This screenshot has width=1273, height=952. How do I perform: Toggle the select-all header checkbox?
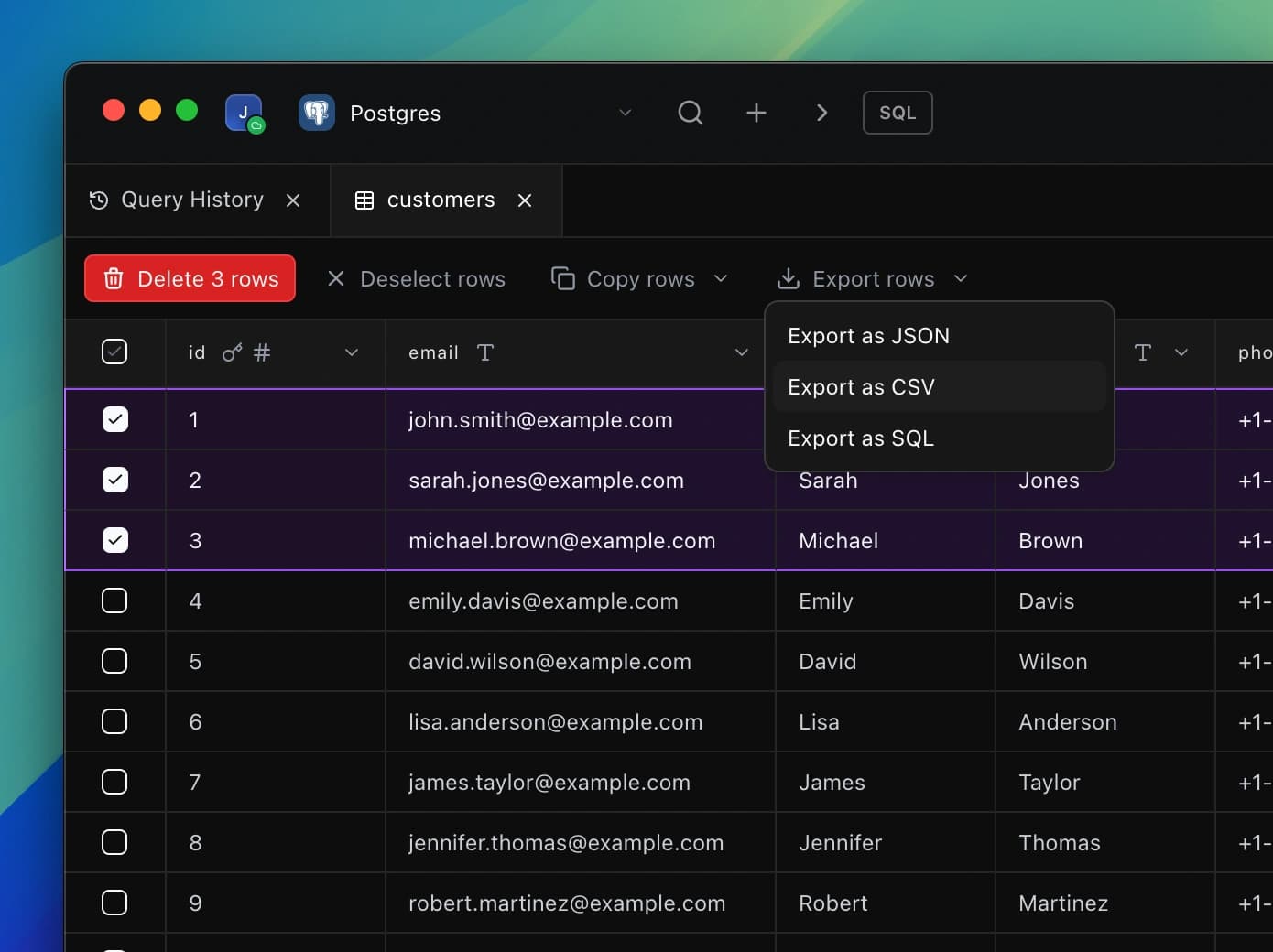[114, 352]
